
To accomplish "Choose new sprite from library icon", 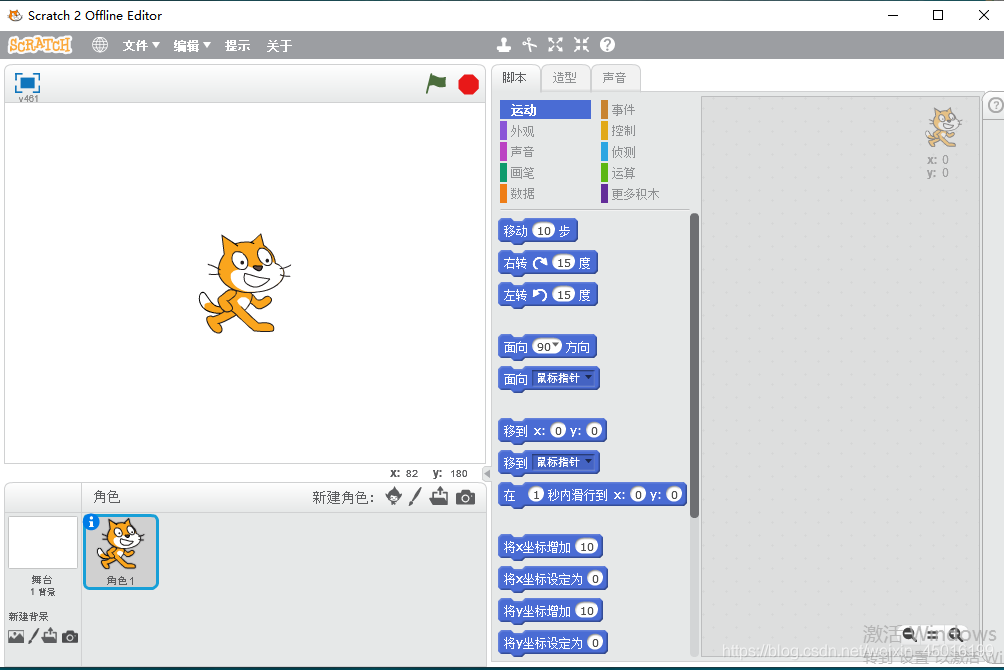I will [x=394, y=496].
